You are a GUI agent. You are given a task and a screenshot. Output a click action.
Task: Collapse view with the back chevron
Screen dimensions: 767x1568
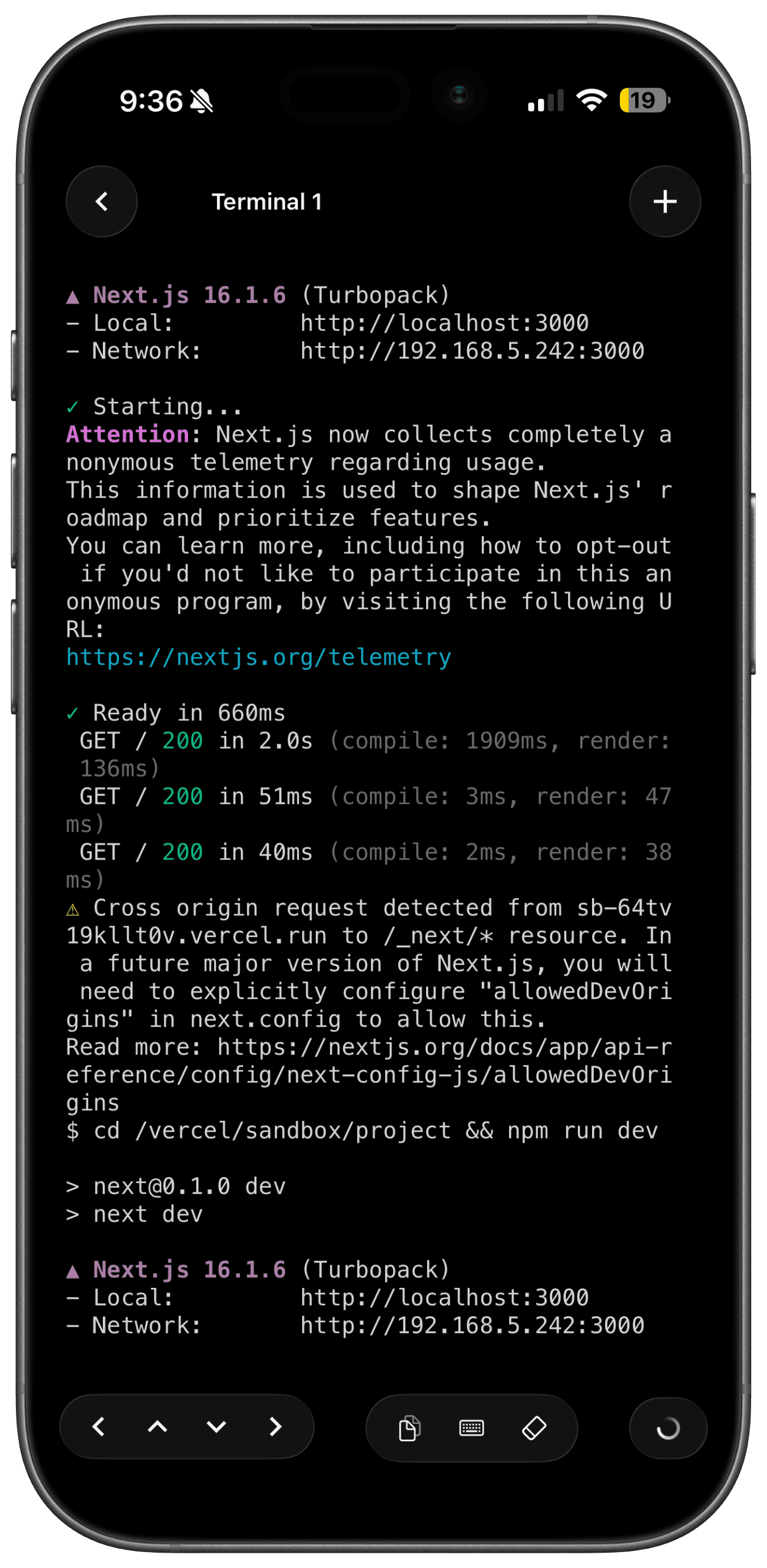102,202
